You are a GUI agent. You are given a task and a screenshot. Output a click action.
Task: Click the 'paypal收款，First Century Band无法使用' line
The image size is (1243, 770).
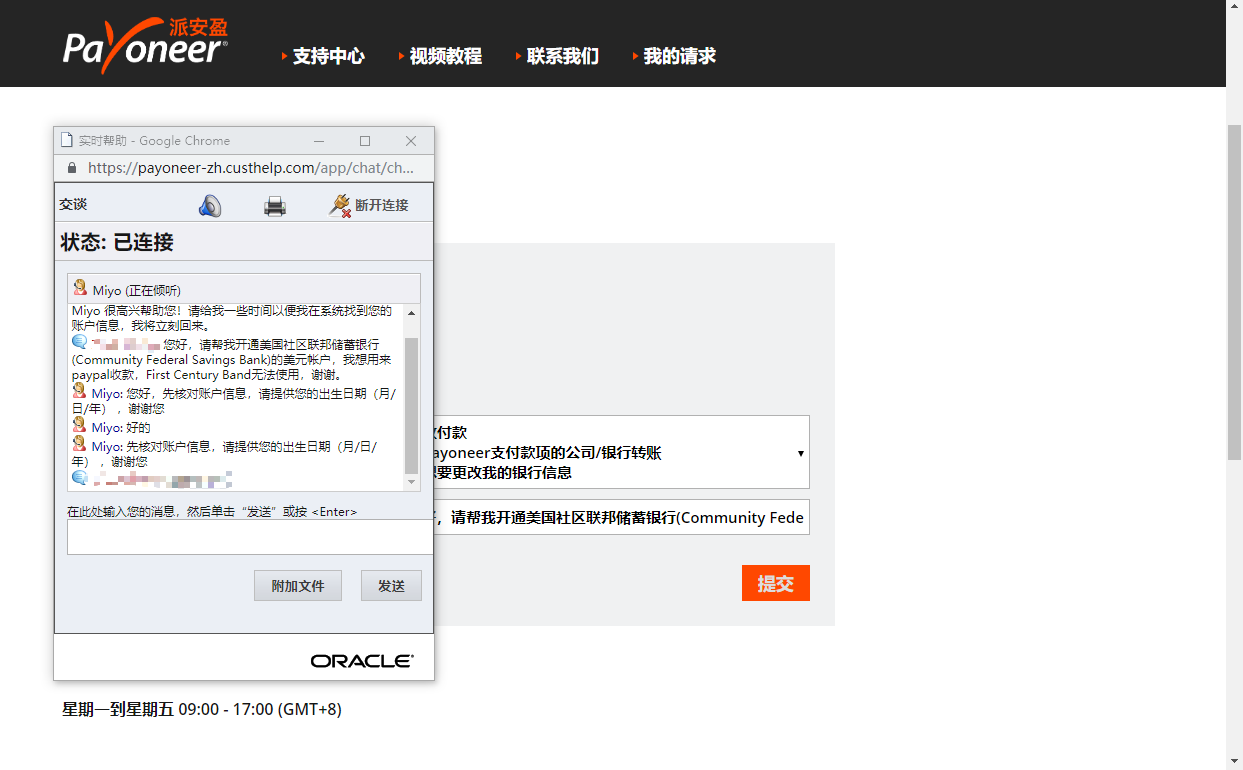(x=207, y=375)
